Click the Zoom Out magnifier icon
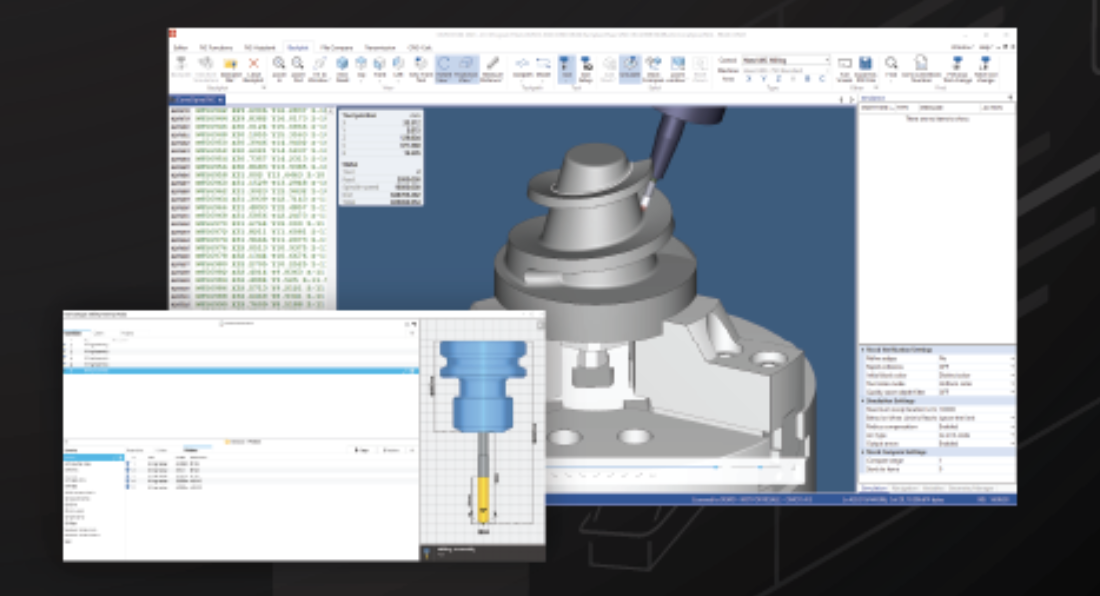 coord(297,69)
